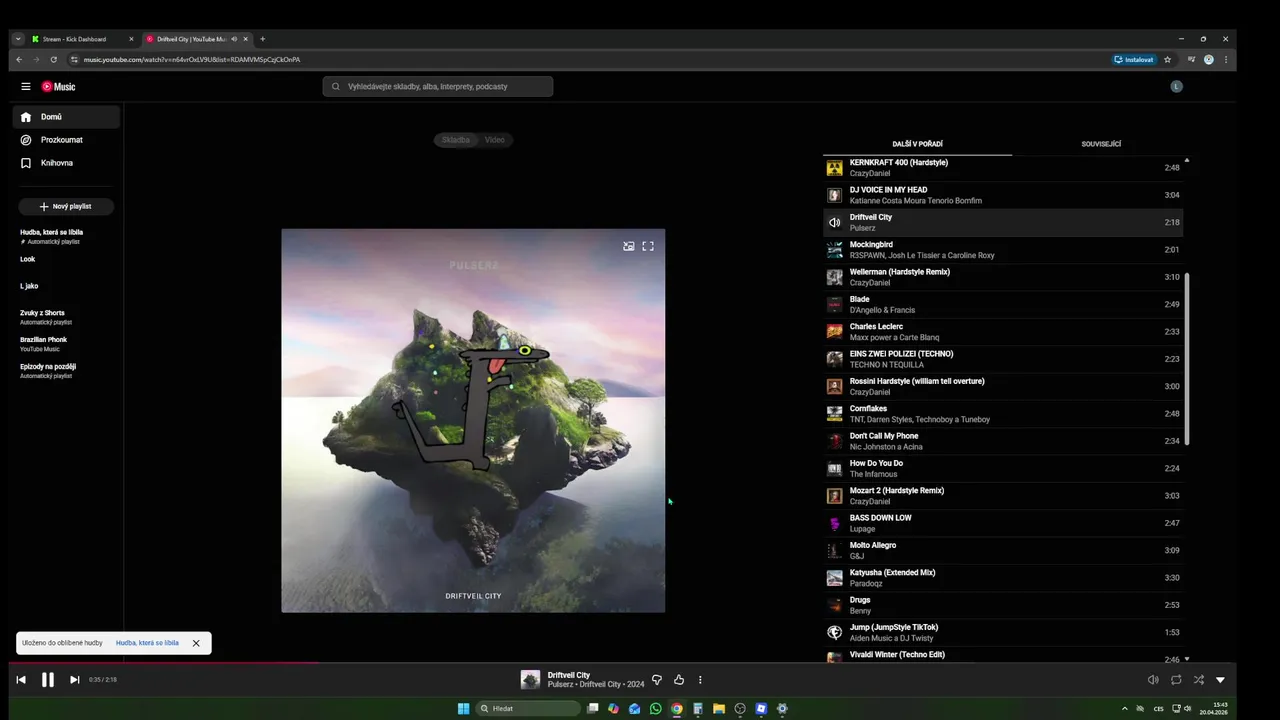Toggle the player volume icon
Image resolution: width=1280 pixels, height=720 pixels.
coord(1153,680)
